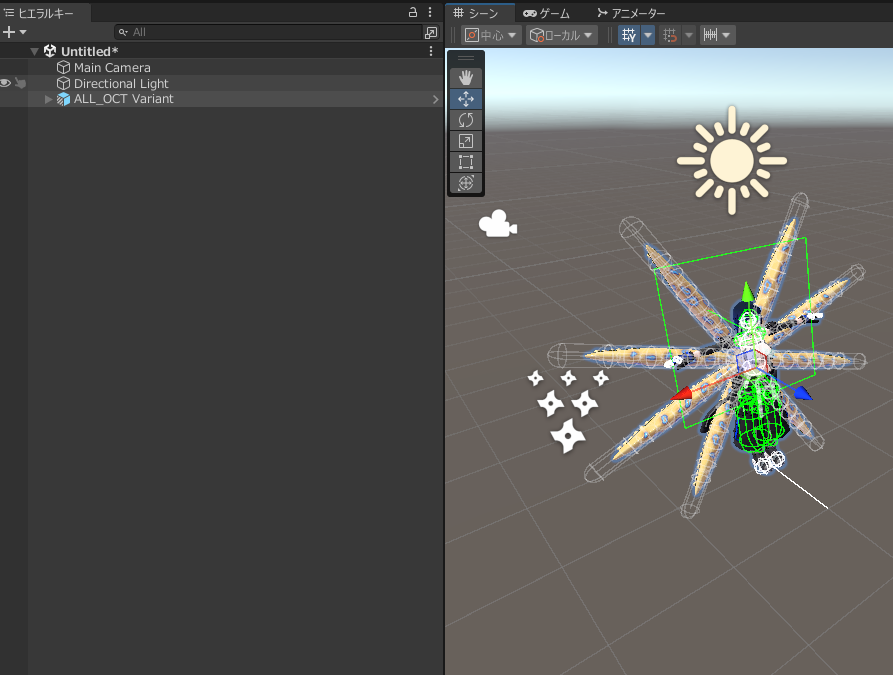Select the Rotate tool

pos(465,120)
